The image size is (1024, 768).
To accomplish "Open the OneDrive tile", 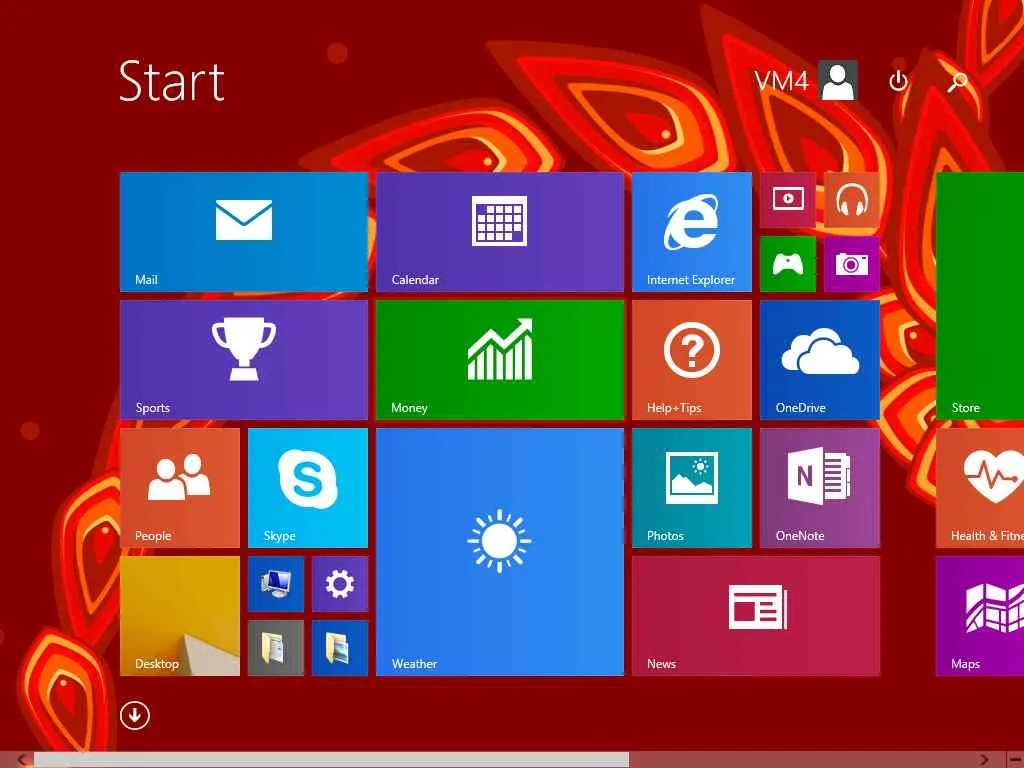I will [x=820, y=360].
